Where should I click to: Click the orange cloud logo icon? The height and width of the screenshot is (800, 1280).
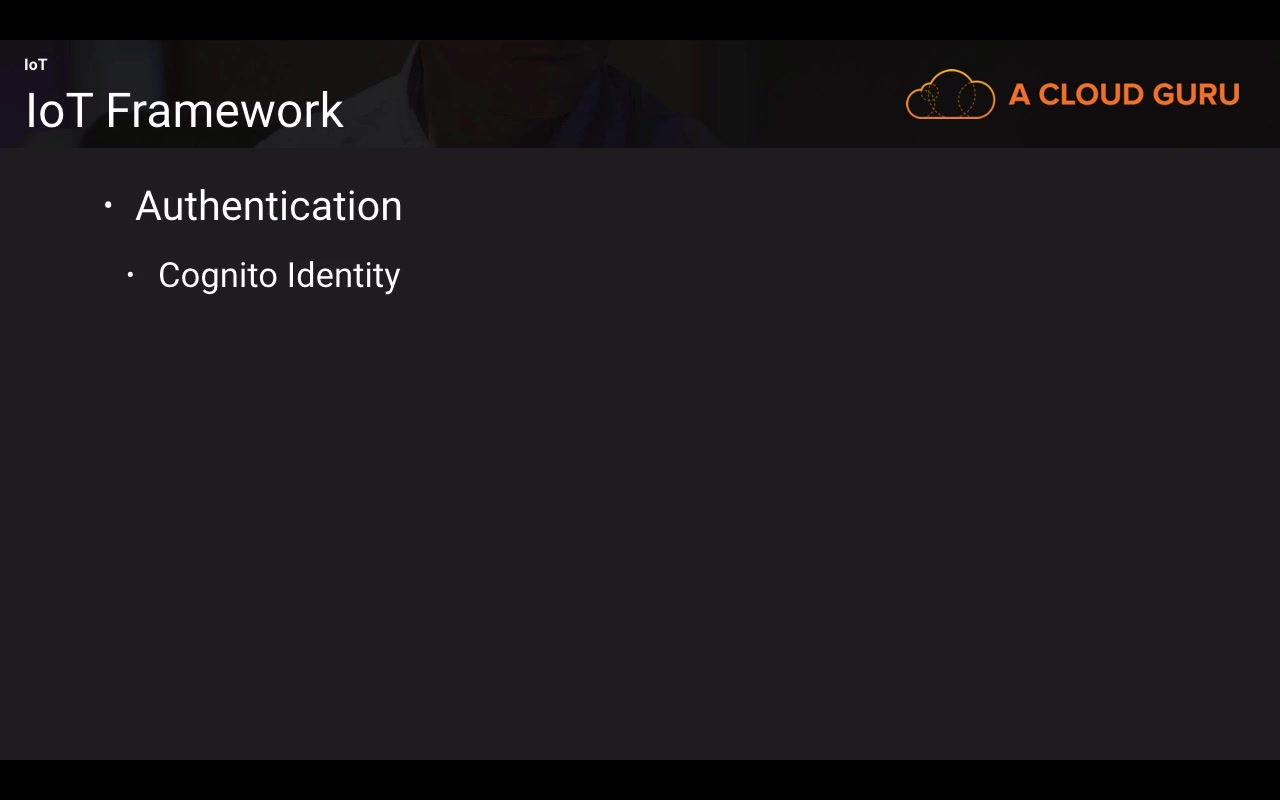pos(950,94)
